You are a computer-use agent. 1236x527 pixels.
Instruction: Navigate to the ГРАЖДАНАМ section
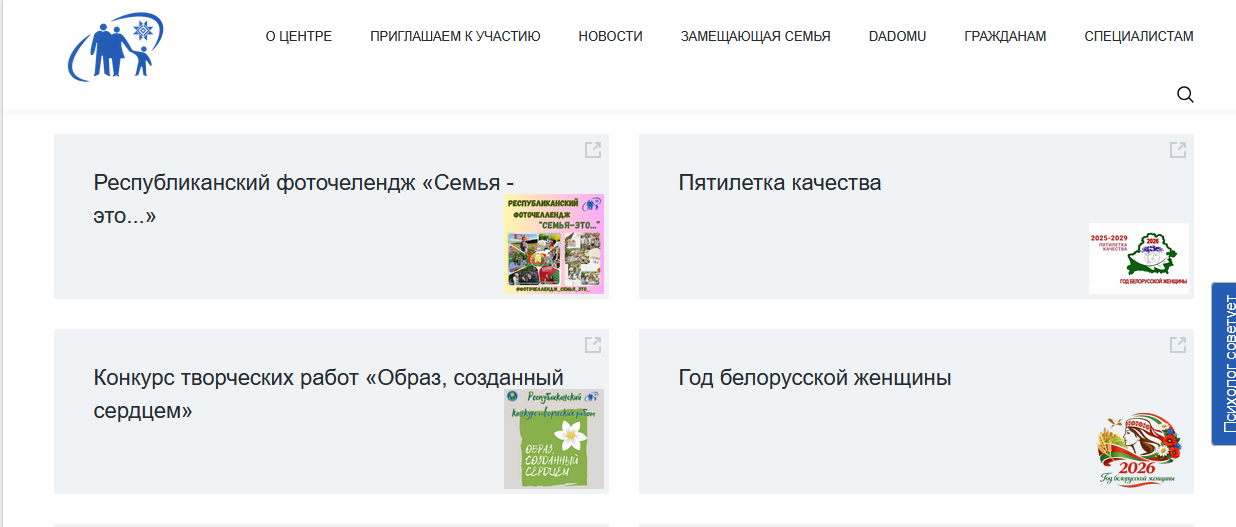point(1005,37)
